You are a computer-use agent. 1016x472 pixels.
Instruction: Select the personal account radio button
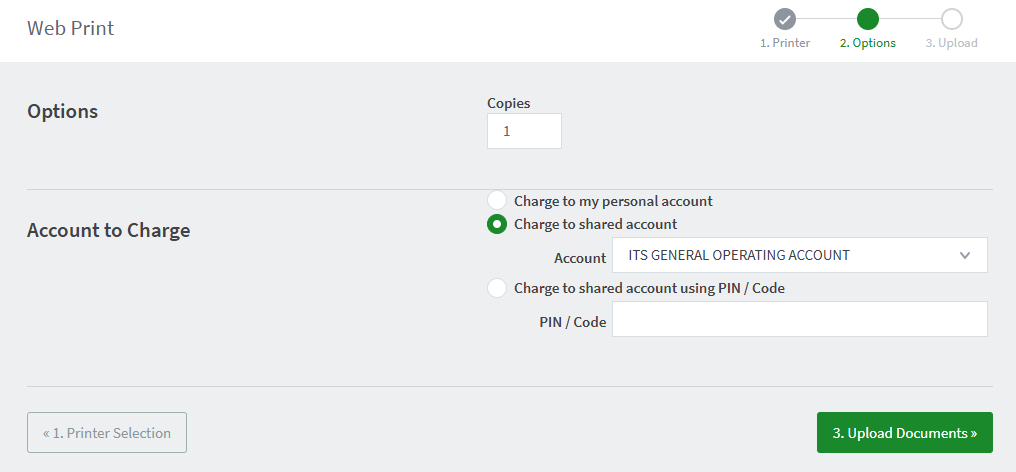(x=497, y=201)
